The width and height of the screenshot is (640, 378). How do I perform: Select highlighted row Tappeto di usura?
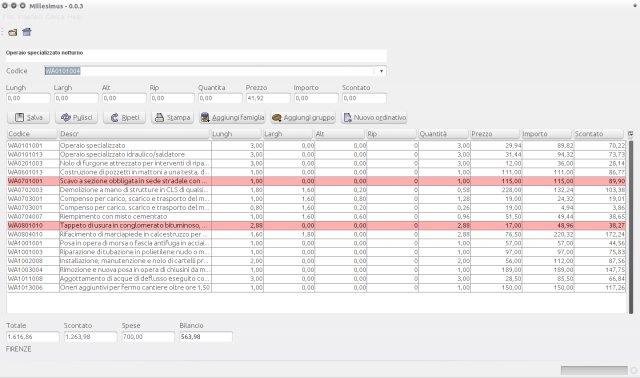[316, 225]
